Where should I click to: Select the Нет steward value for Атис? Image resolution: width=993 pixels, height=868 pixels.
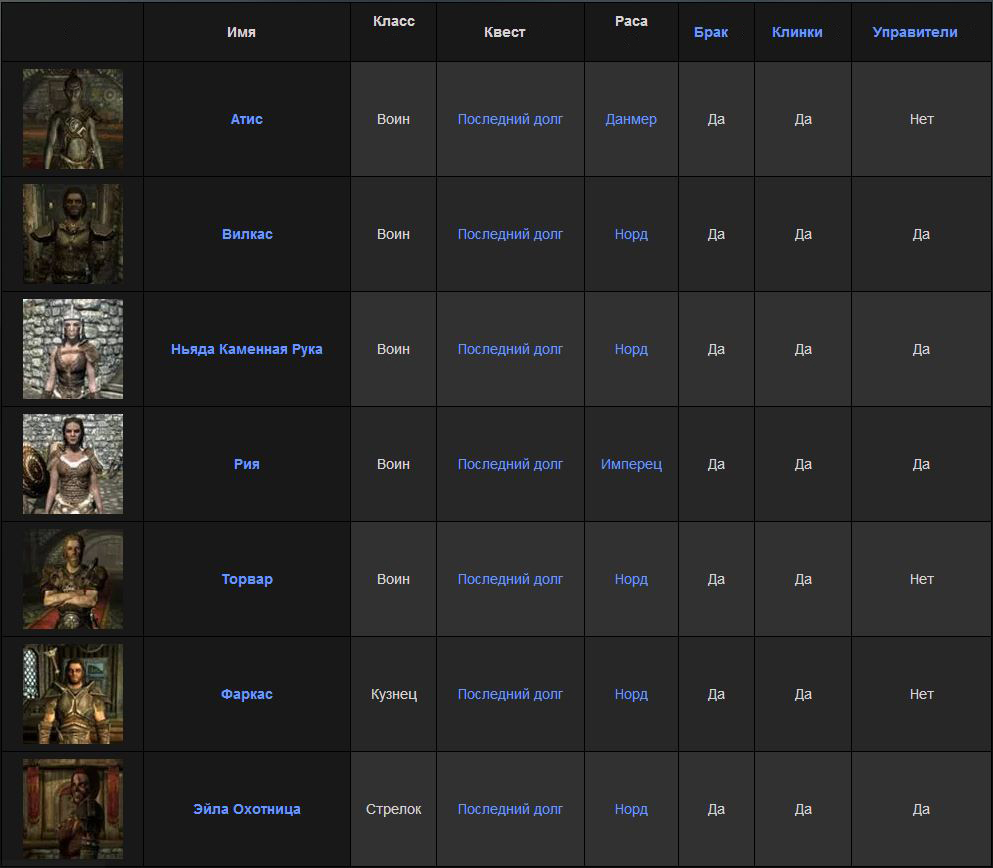[921, 119]
